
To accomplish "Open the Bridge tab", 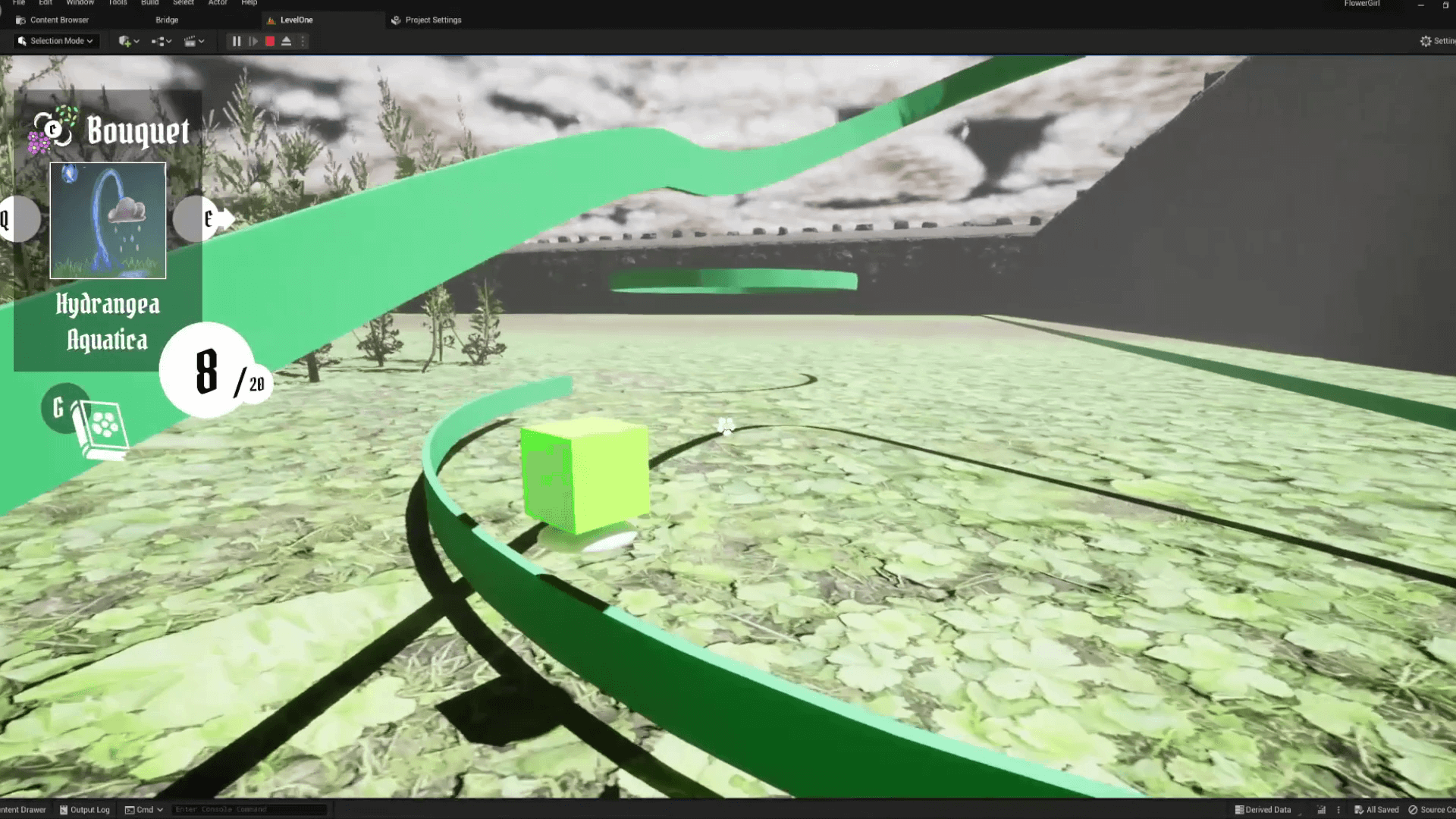I will point(167,20).
